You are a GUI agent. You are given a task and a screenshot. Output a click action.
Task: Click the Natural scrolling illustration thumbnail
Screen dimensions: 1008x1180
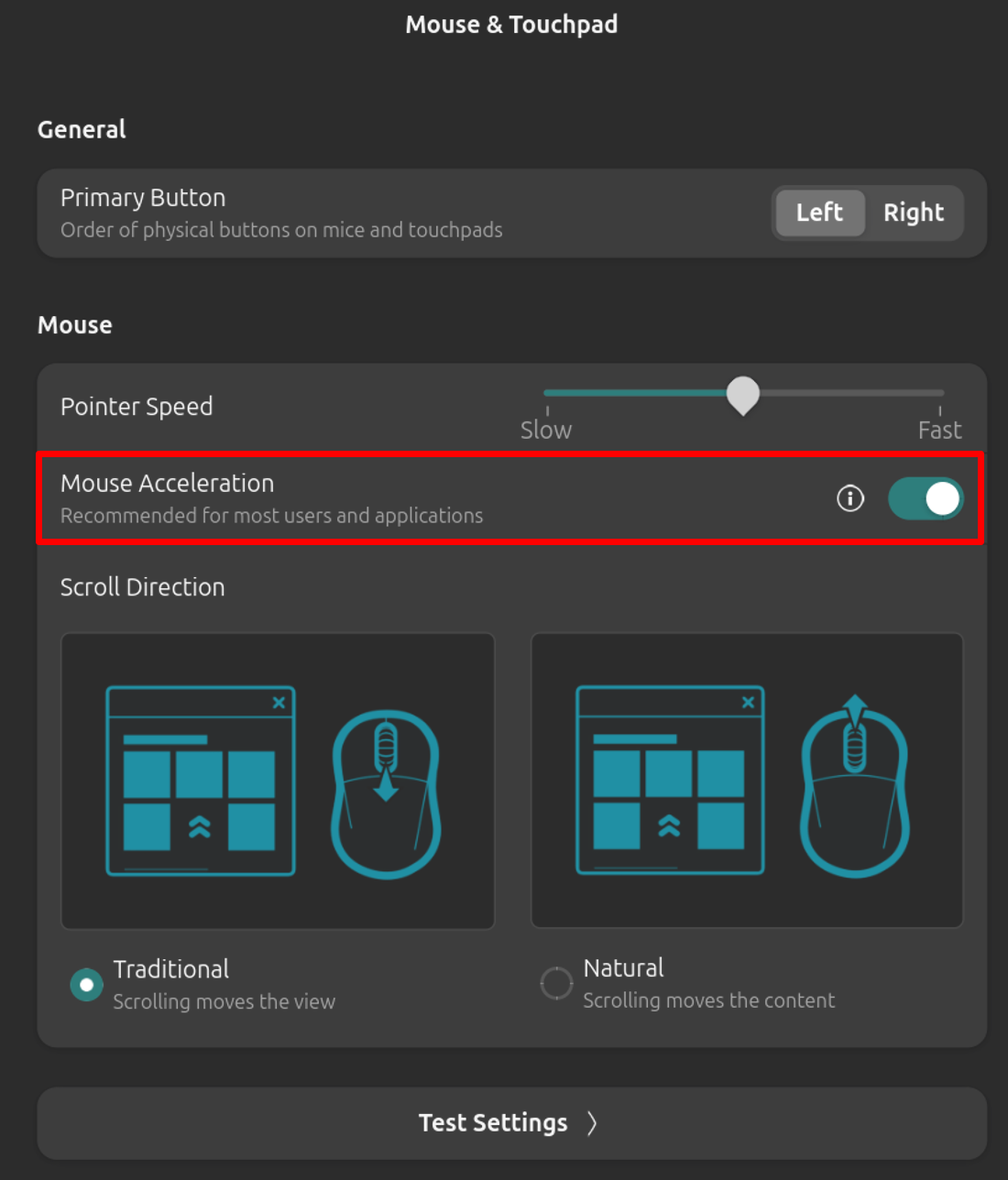pos(747,781)
